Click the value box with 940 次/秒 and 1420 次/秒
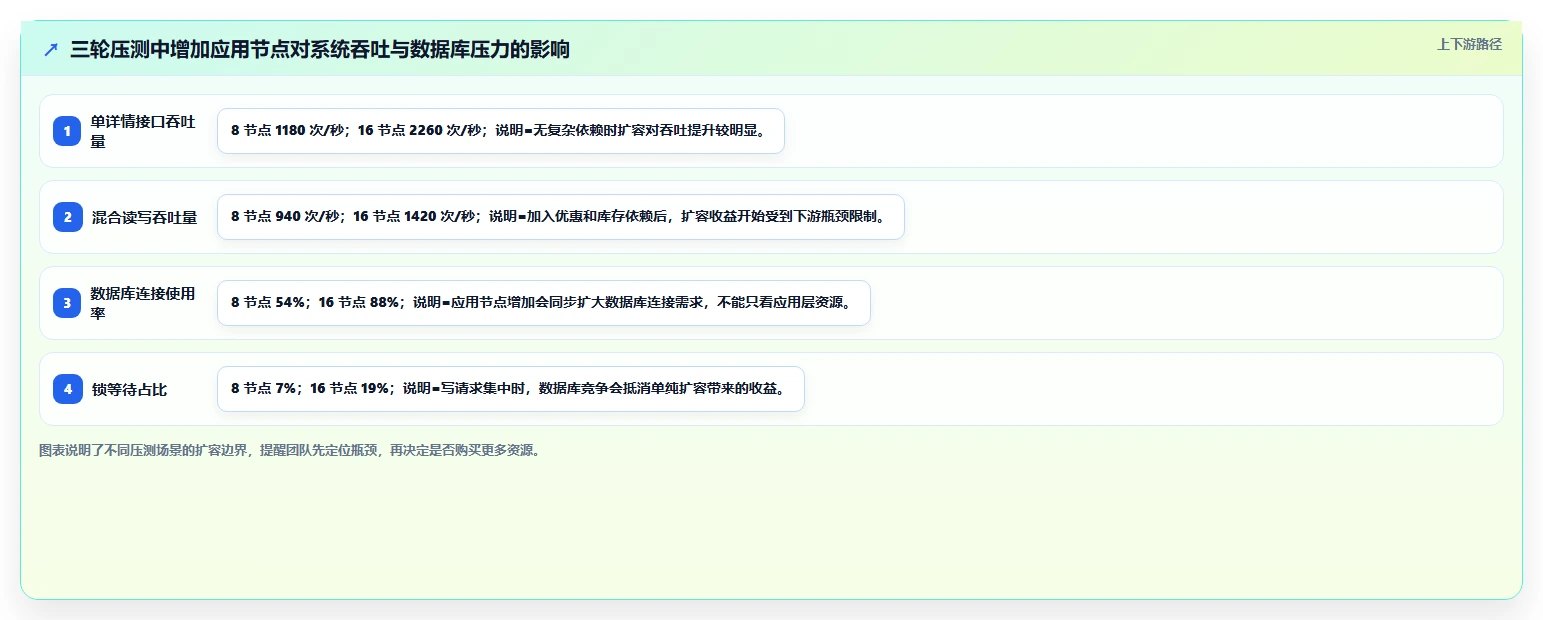The image size is (1543, 620). tap(561, 217)
